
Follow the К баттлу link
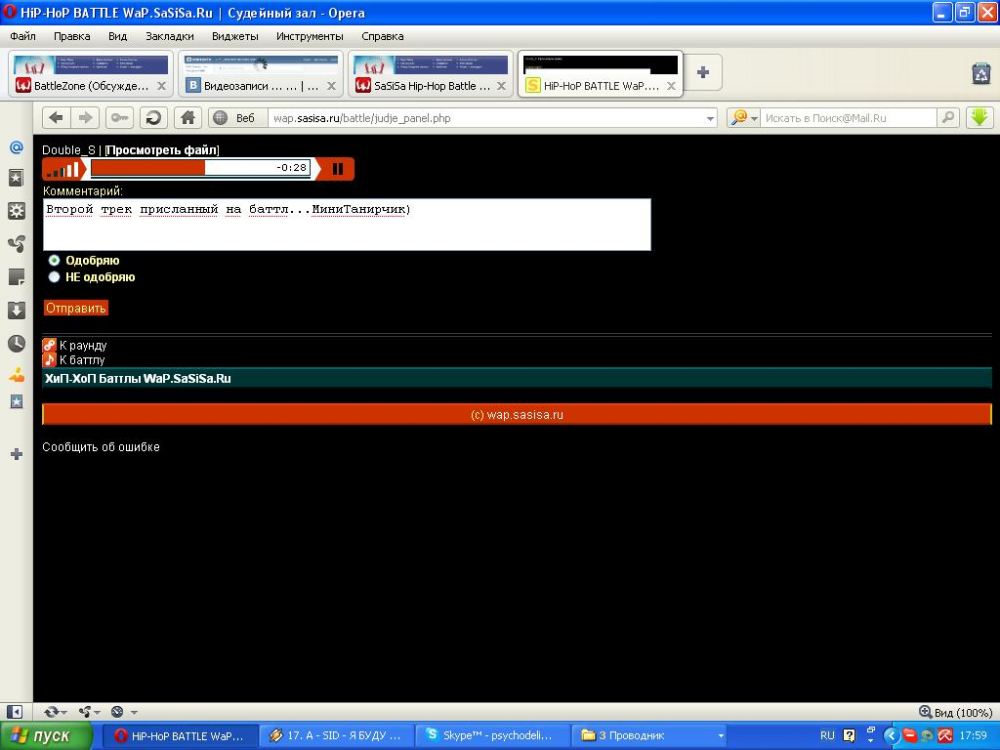[82, 360]
